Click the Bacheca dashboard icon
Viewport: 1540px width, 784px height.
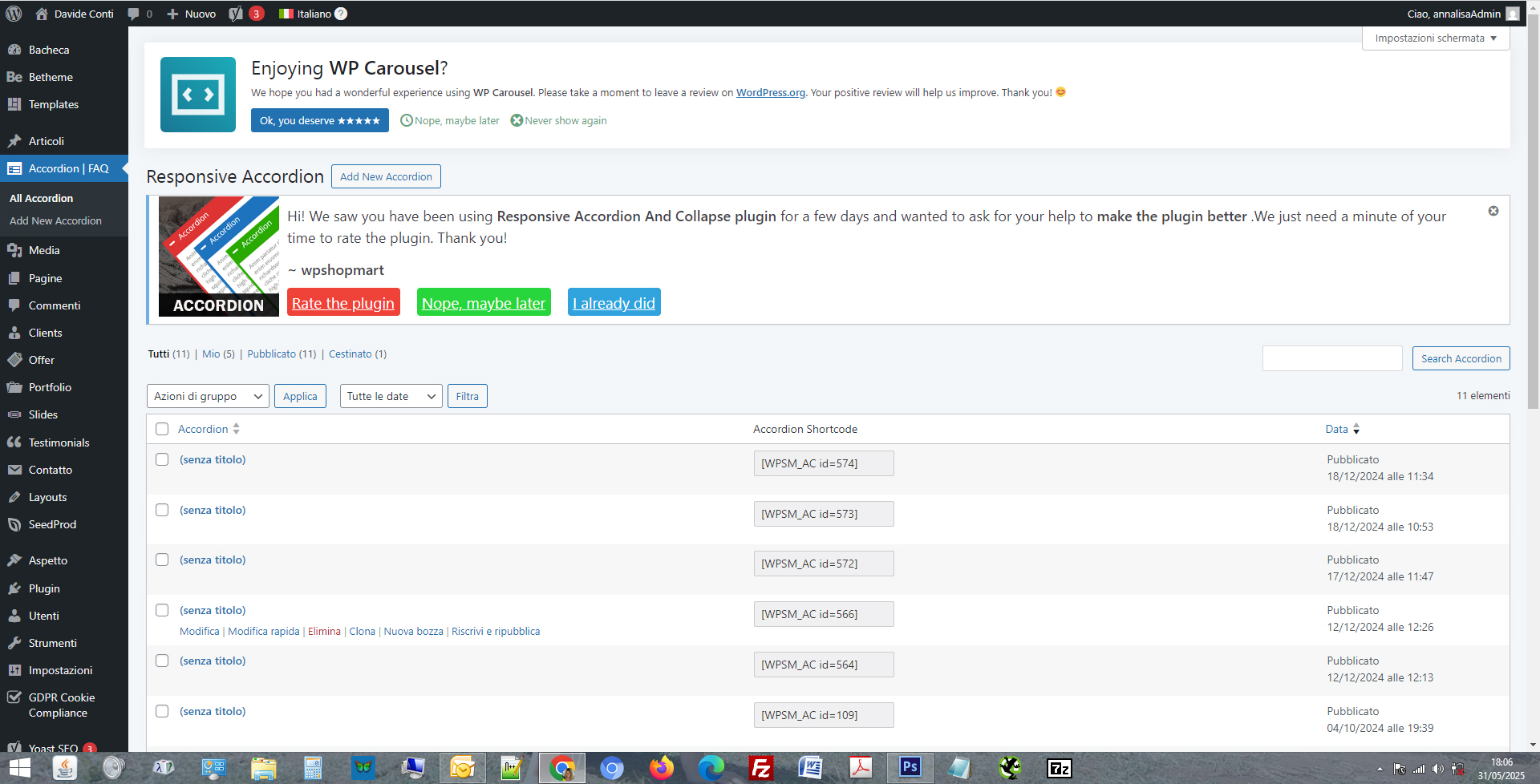(14, 50)
